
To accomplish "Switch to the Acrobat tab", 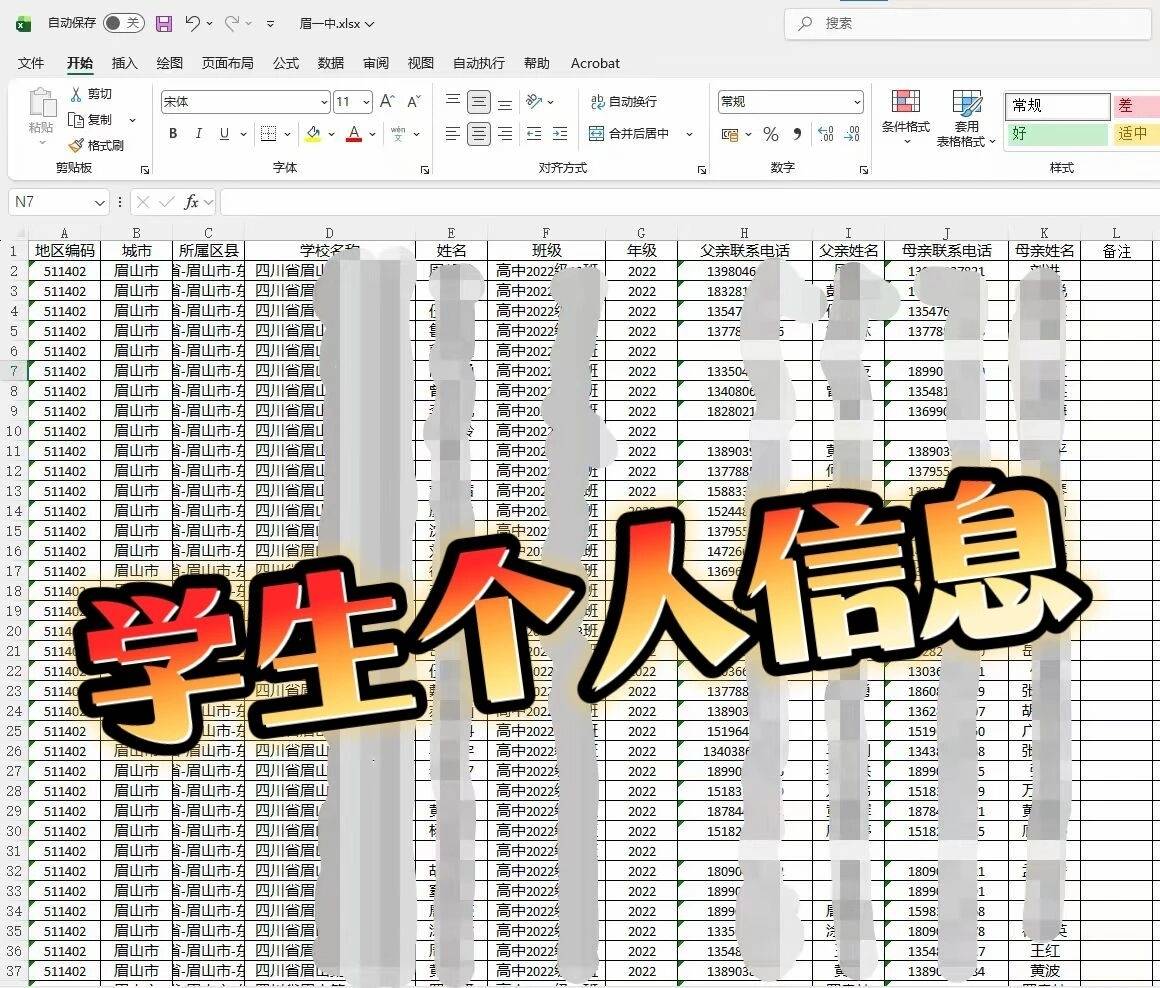I will tap(595, 64).
